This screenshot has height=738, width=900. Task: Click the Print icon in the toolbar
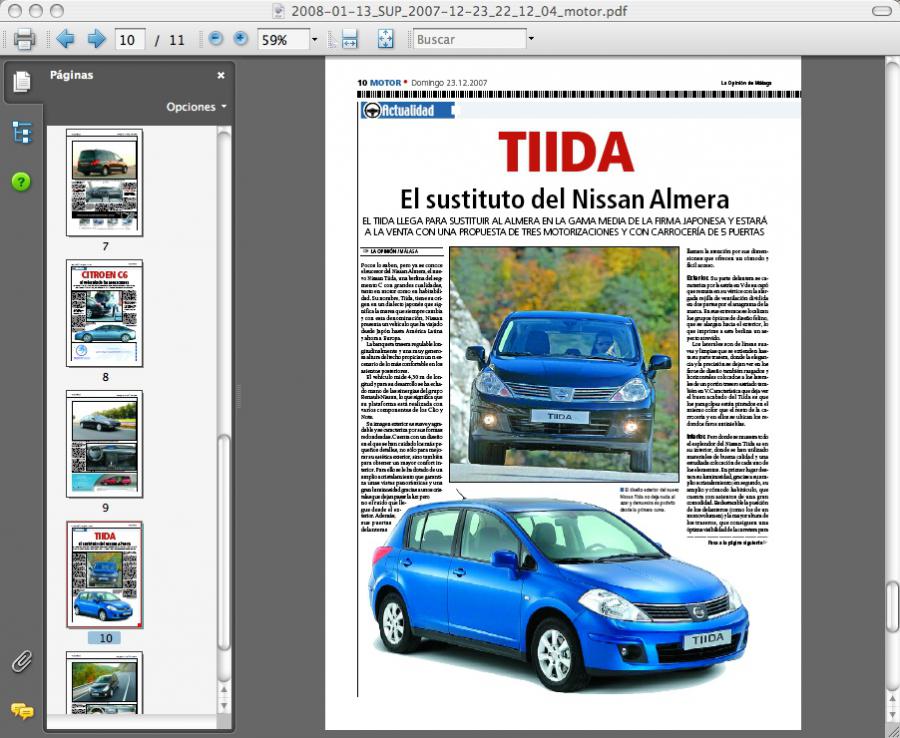click(x=24, y=39)
